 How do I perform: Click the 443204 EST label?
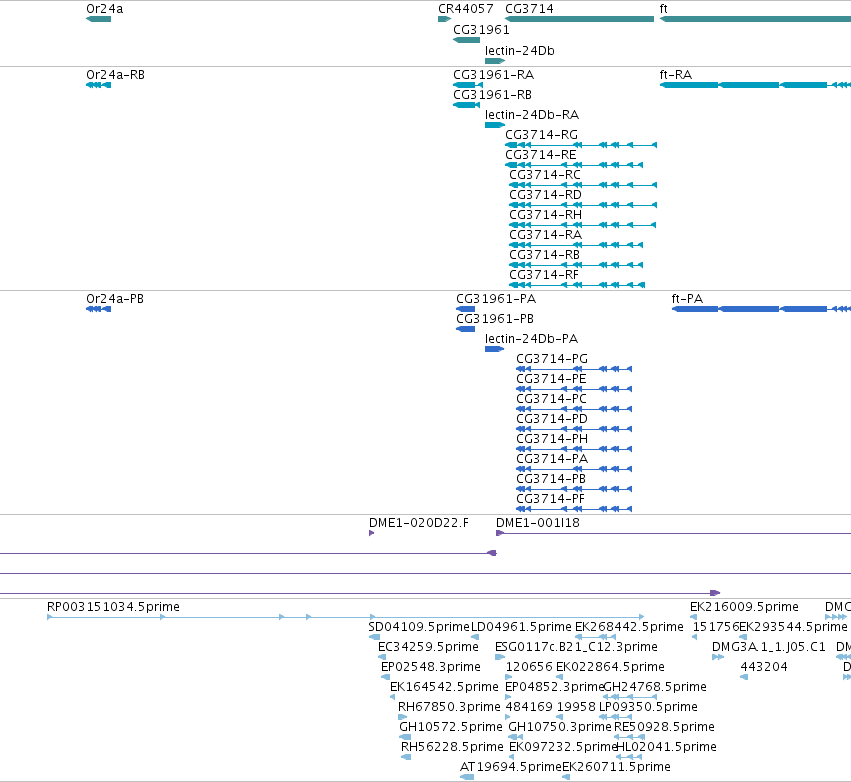pos(764,667)
